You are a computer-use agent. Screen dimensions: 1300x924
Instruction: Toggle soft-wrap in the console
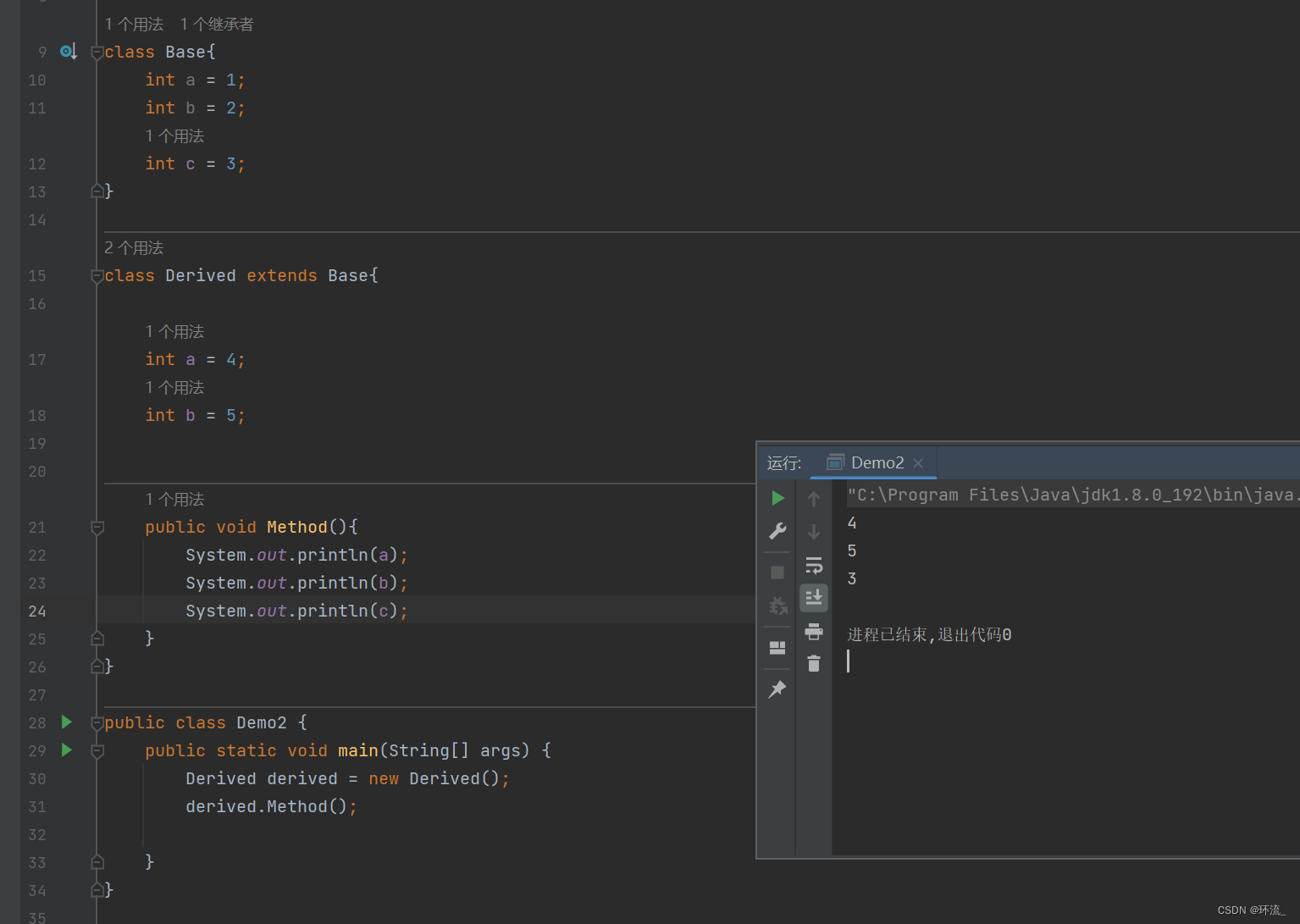pos(814,565)
